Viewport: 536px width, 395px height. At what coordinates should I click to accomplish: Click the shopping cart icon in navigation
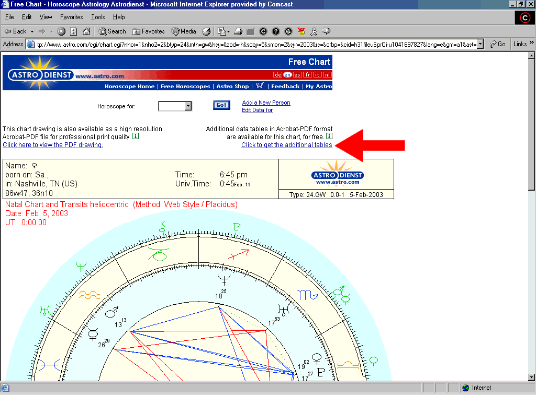click(259, 86)
